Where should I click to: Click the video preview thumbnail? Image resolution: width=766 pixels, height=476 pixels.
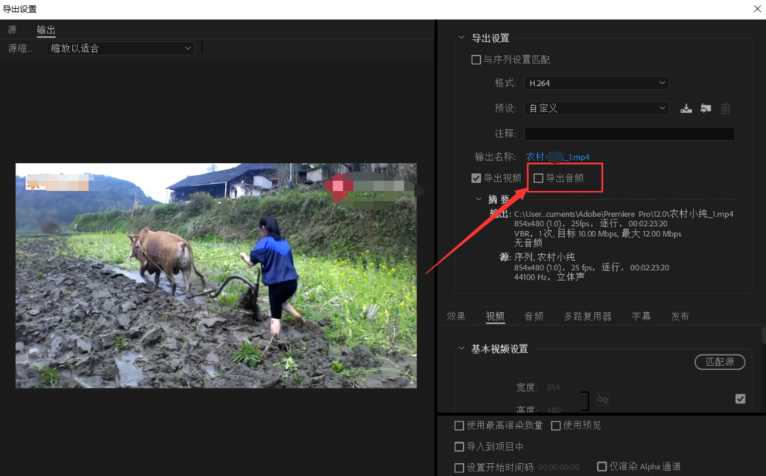(x=216, y=276)
